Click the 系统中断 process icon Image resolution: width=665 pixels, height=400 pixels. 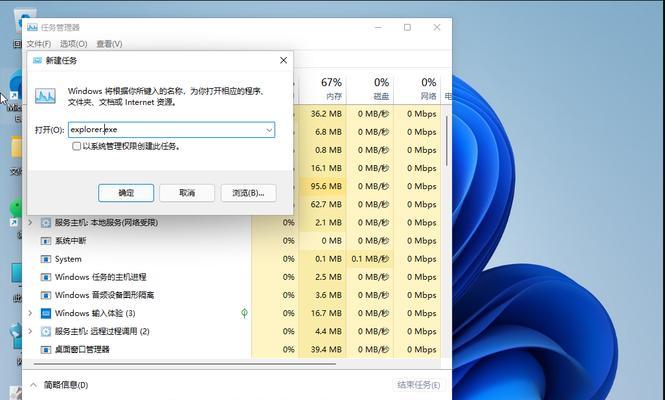46,241
